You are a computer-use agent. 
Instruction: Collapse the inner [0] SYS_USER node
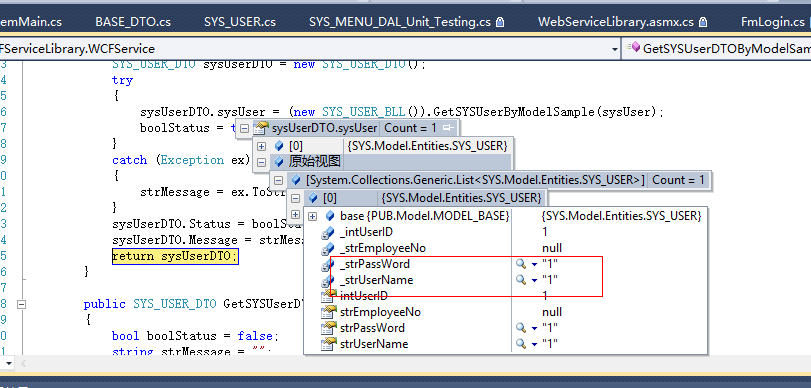[x=295, y=198]
